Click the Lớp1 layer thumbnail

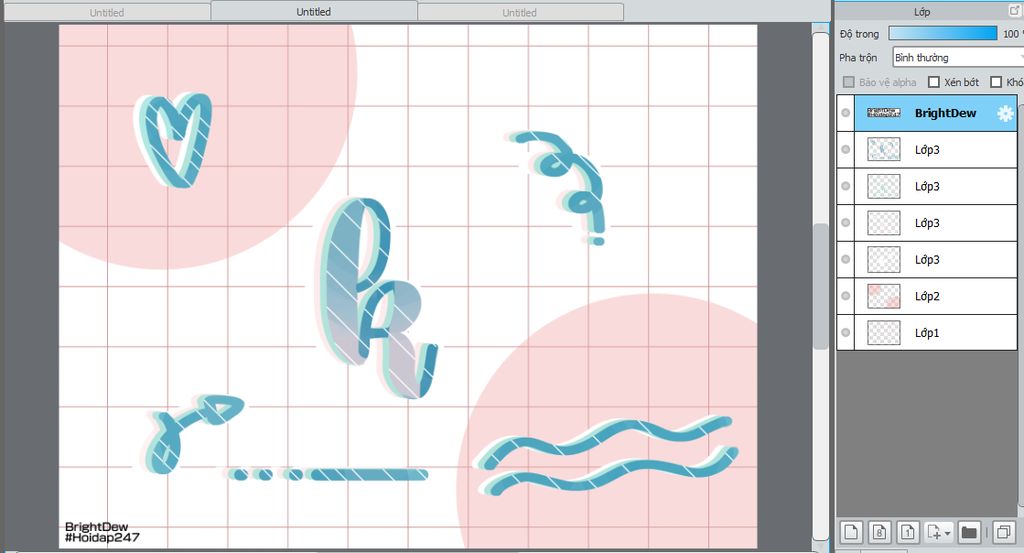(884, 333)
